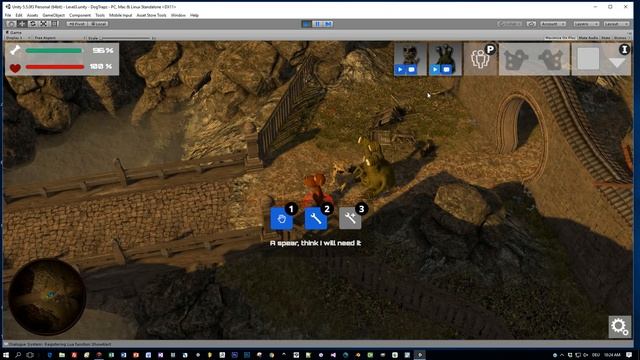Image resolution: width=640 pixels, height=360 pixels.
Task: Click the taskbar clock
Action: tap(611, 355)
